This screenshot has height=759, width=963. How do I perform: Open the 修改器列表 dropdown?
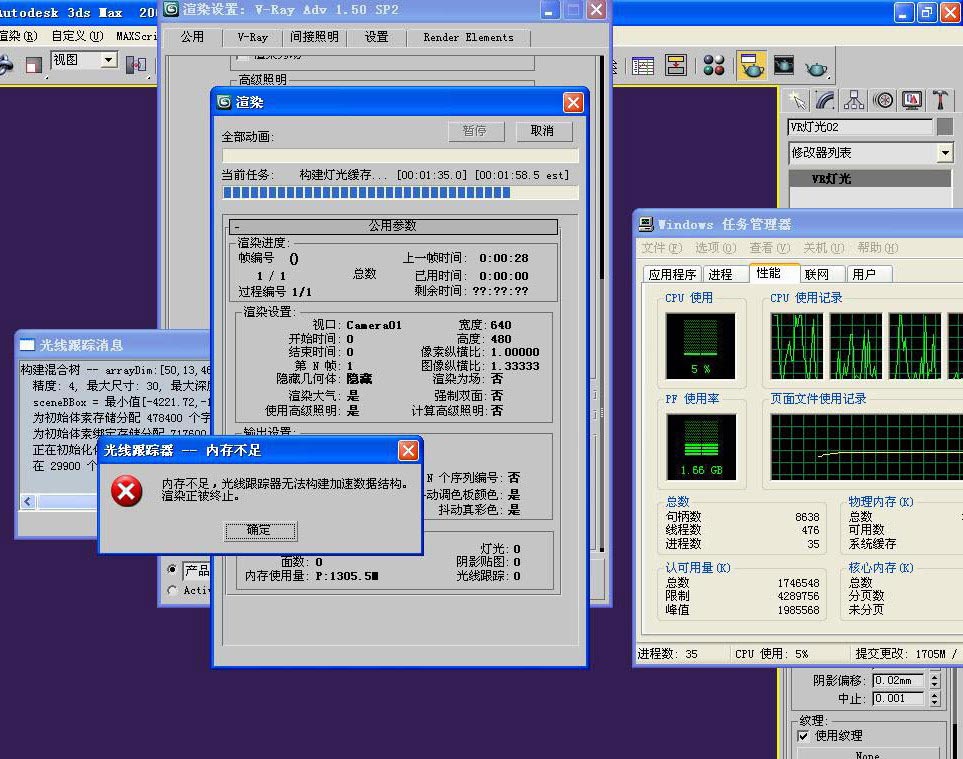pos(945,152)
